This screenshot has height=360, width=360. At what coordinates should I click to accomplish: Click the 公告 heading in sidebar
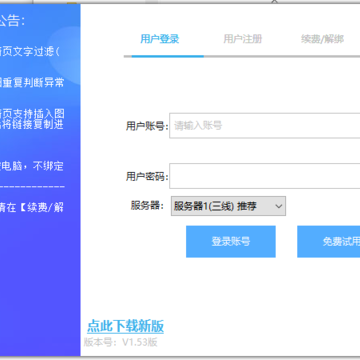(12, 22)
